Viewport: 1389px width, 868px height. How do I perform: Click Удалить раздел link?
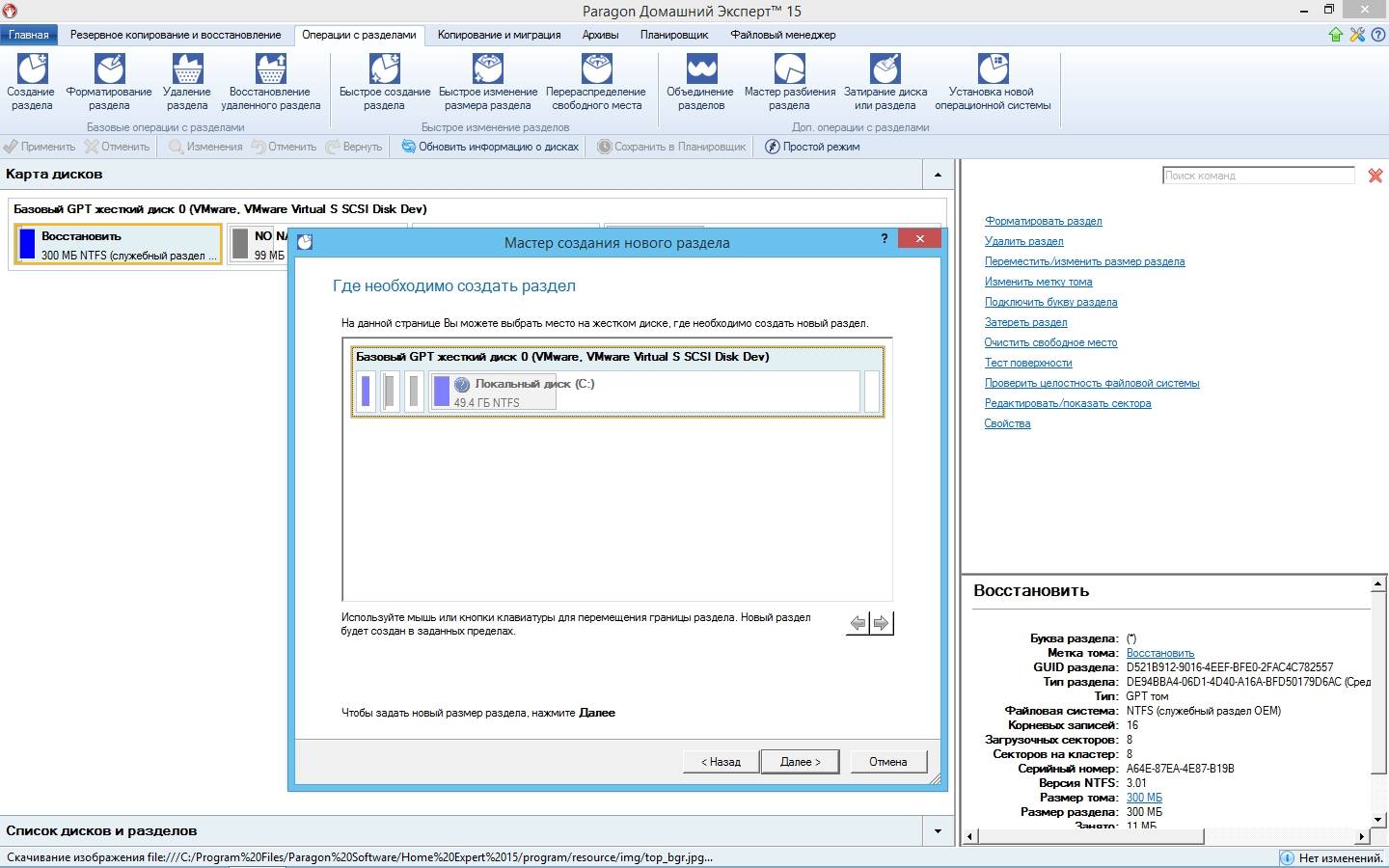tap(1023, 241)
